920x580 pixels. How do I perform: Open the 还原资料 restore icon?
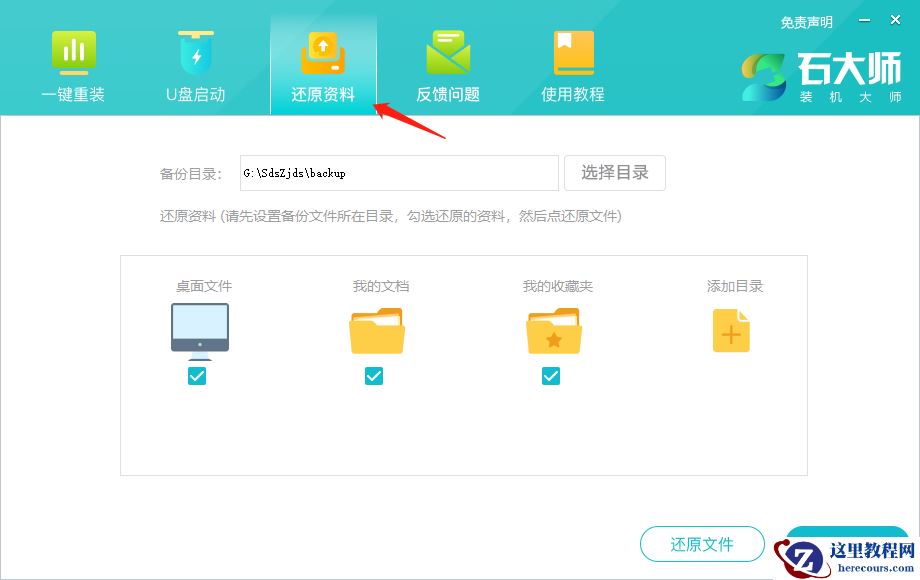click(322, 51)
